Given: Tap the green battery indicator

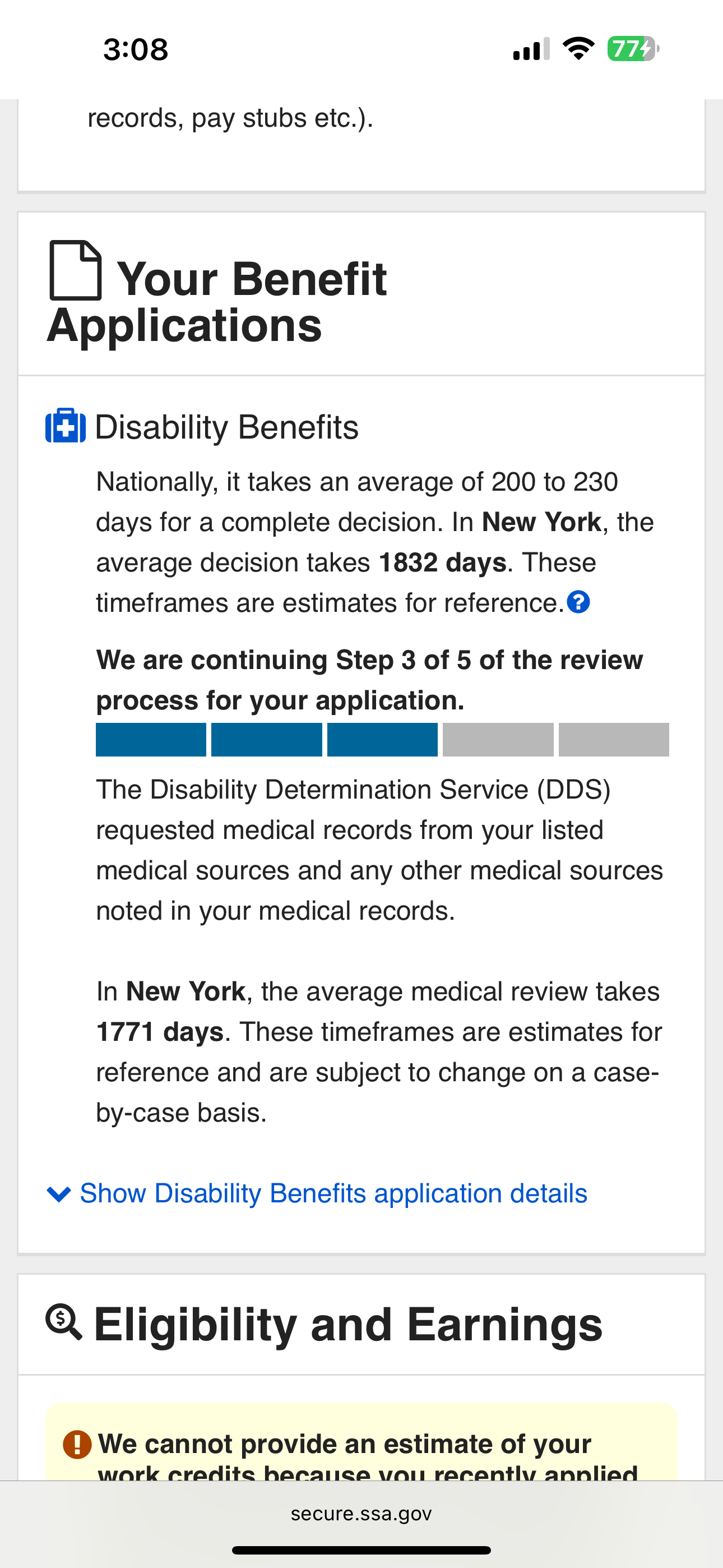Looking at the screenshot, I should [633, 49].
